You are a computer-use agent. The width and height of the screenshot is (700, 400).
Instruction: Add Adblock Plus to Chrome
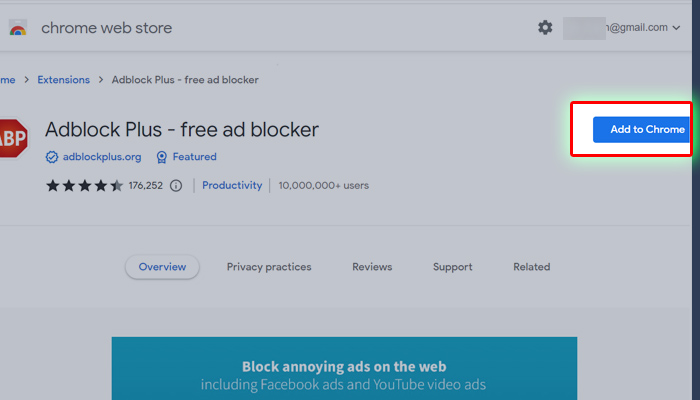point(642,129)
